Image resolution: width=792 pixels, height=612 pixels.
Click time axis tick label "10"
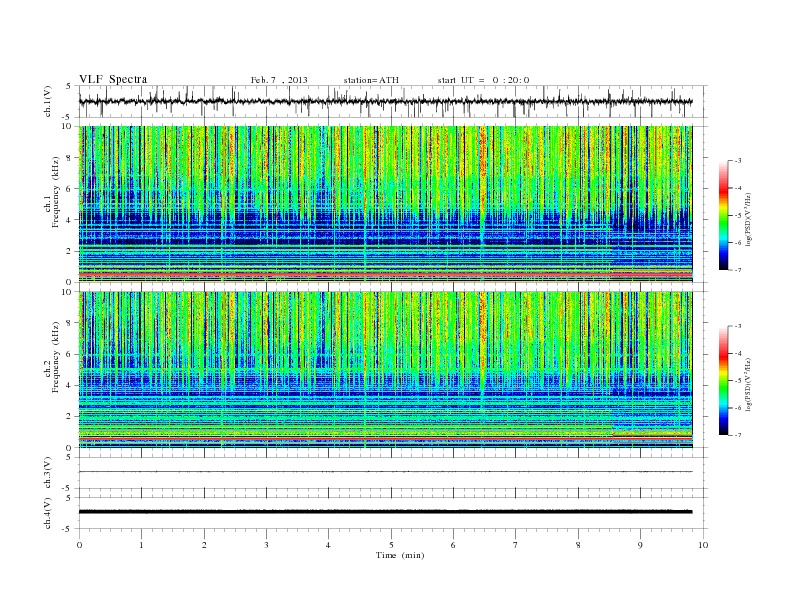703,545
